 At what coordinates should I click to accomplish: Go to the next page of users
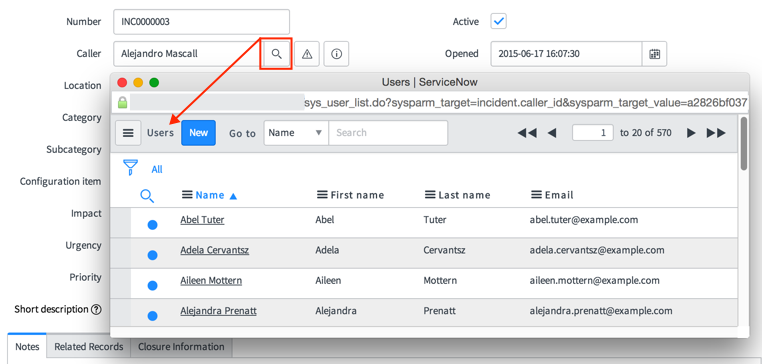click(x=691, y=133)
